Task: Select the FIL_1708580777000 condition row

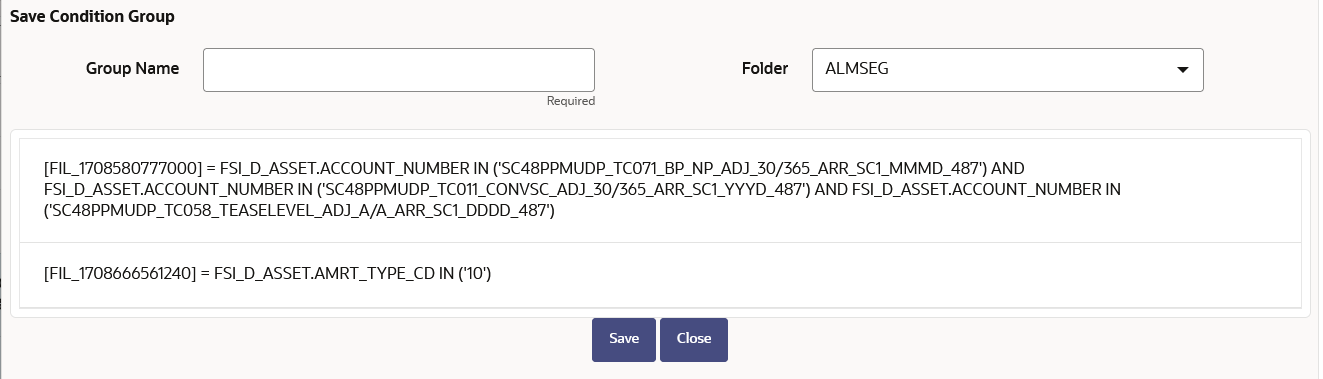Action: [x=660, y=190]
